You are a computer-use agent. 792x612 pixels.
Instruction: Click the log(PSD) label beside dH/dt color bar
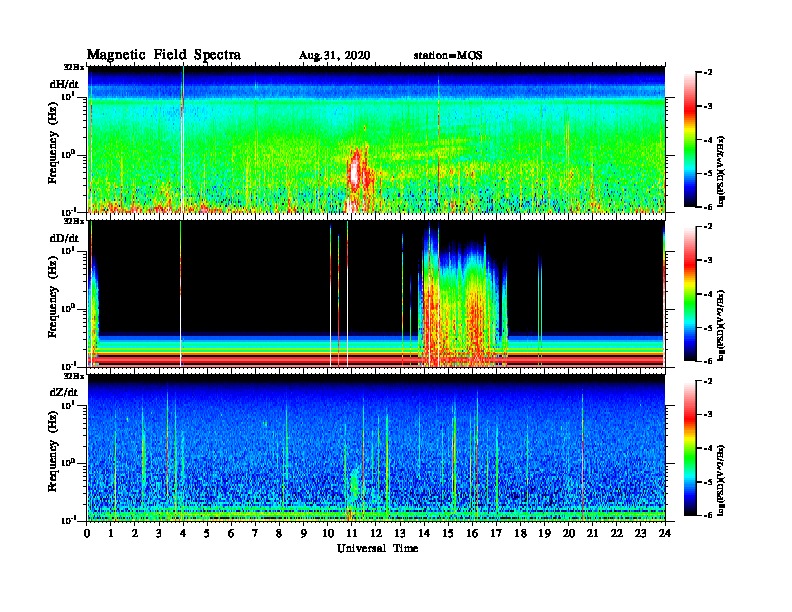pyautogui.click(x=721, y=172)
